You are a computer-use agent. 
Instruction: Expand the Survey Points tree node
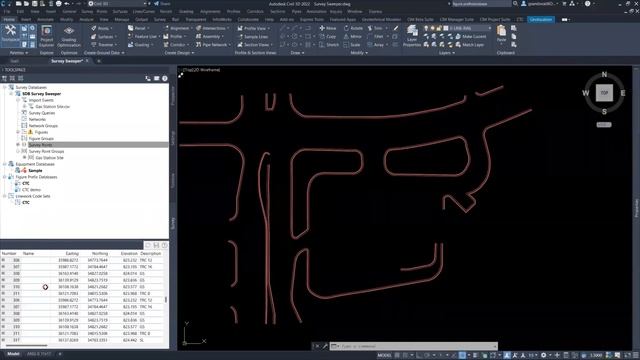tap(18, 145)
